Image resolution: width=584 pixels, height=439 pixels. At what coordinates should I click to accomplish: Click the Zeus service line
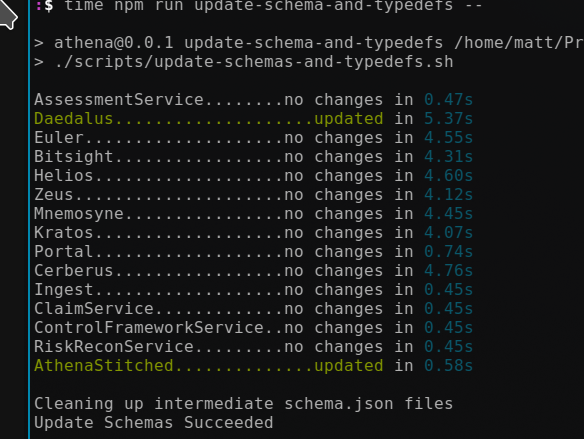click(x=253, y=195)
